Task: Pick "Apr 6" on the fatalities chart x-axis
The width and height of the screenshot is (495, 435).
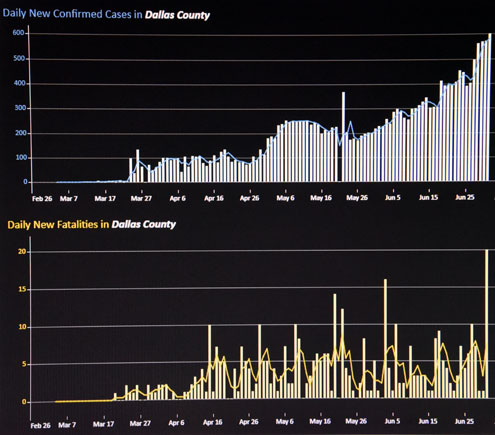Action: click(177, 423)
